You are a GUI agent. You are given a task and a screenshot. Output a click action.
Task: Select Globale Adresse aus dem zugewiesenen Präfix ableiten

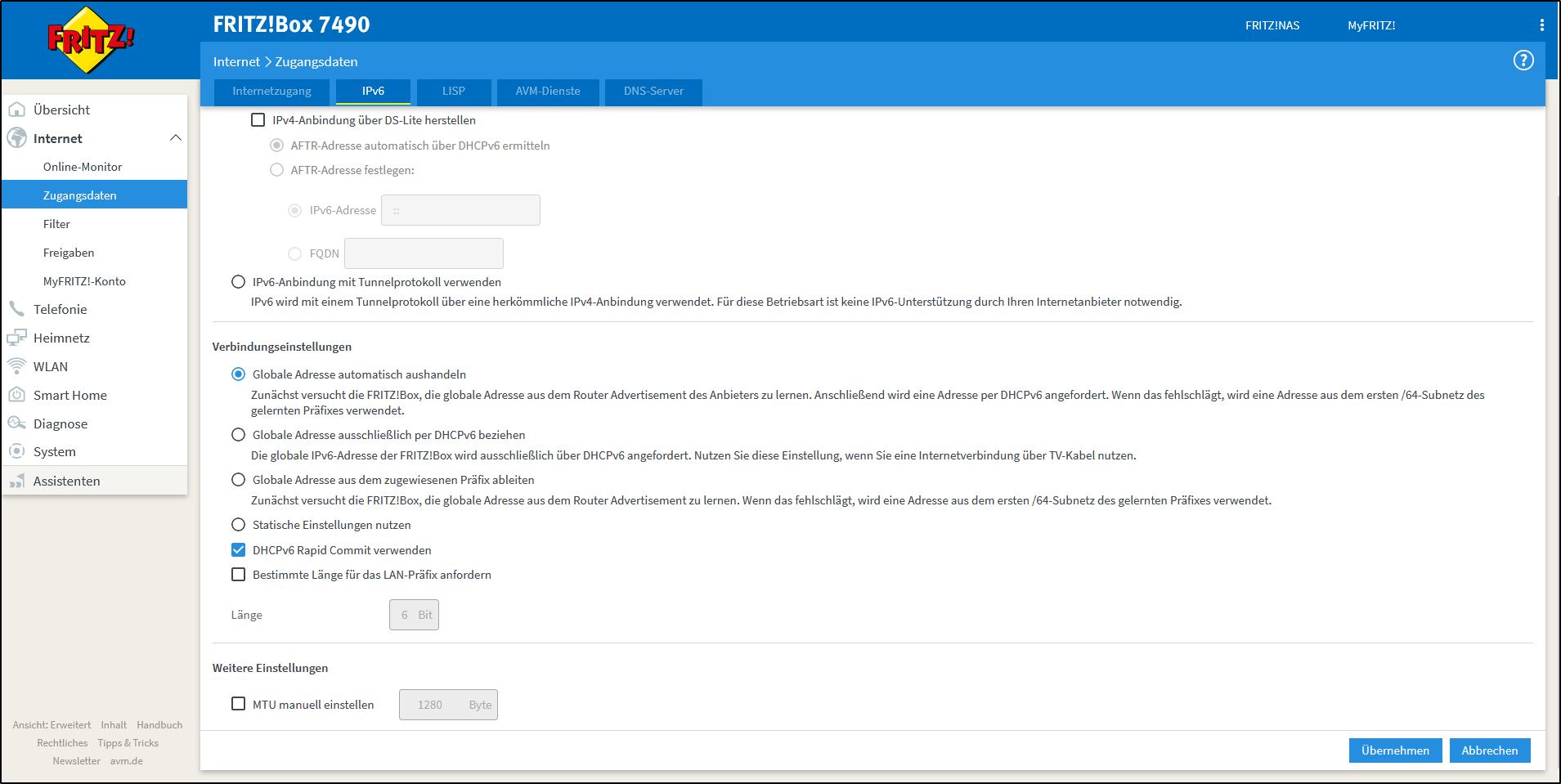tap(238, 480)
